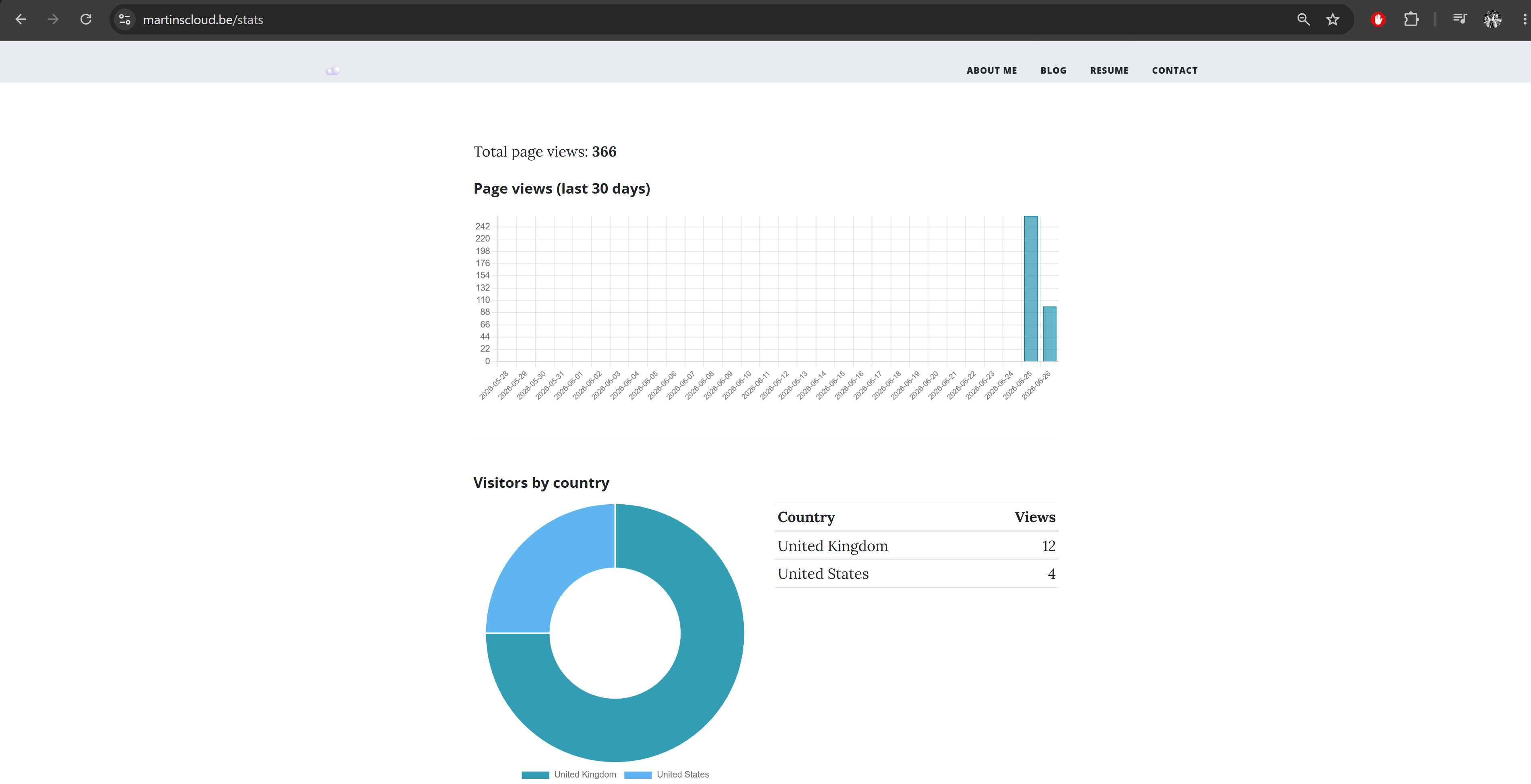Open site information icon in address bar
The image size is (1531, 784).
coord(125,20)
